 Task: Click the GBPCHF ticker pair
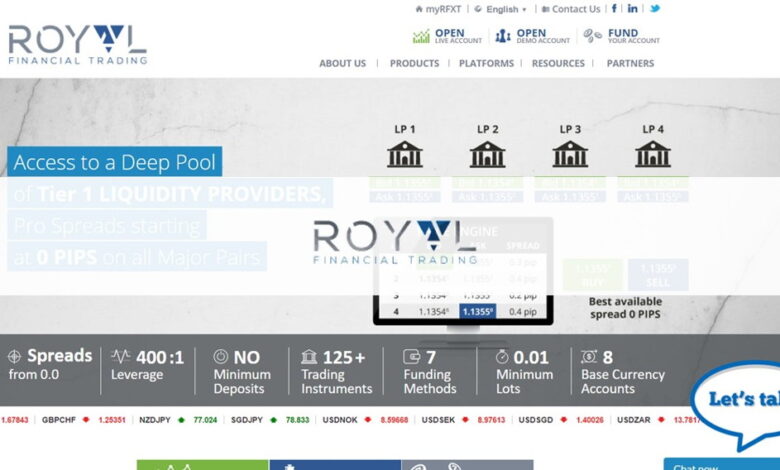[59, 420]
